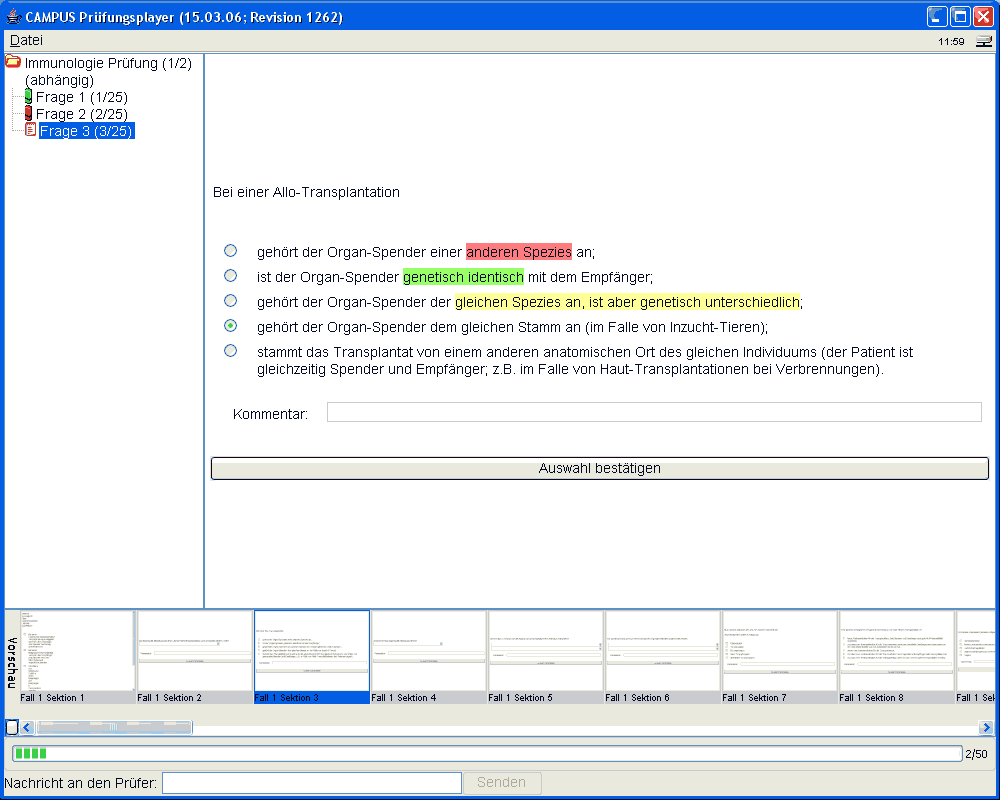Screen dimensions: 1000x800
Task: Click the document icon for Frage 3
Action: 30,130
